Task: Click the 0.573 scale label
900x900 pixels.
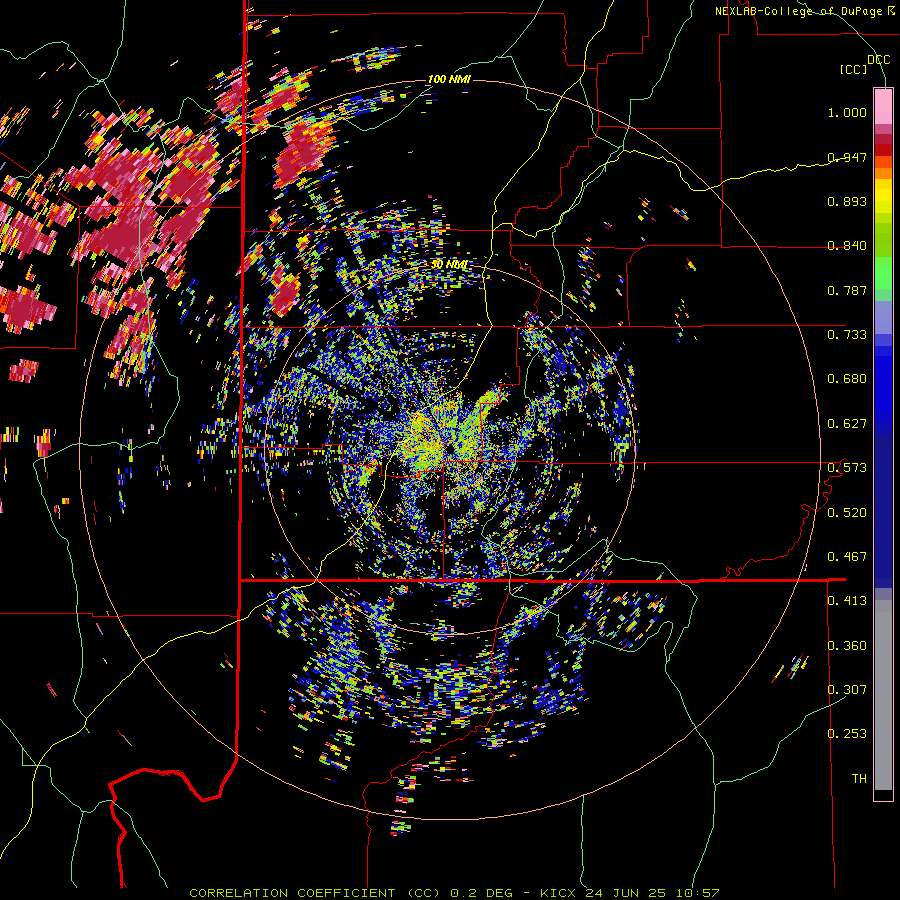Action: [847, 468]
